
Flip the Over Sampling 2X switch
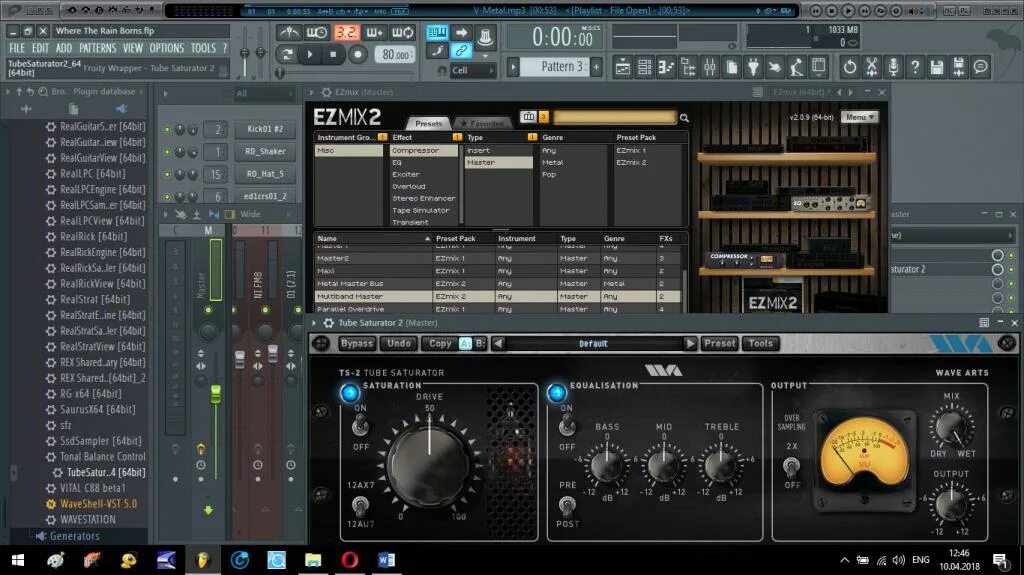tap(792, 467)
